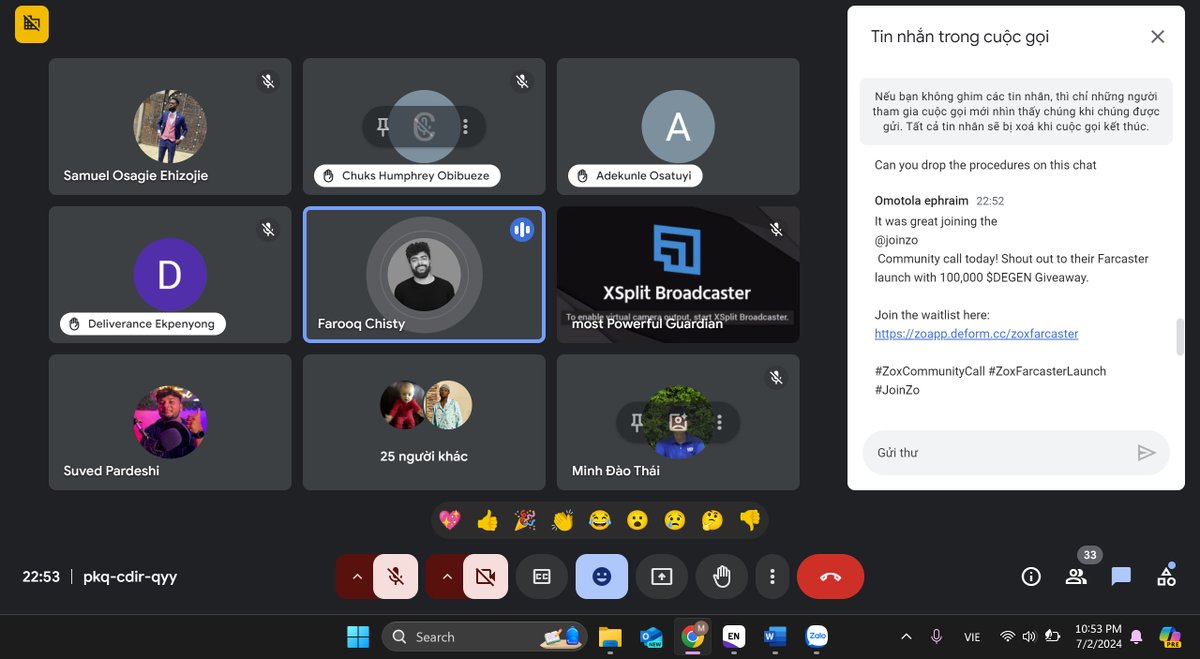Pin Minh Đào Thái's tile
Image resolution: width=1200 pixels, height=659 pixels.
click(636, 423)
